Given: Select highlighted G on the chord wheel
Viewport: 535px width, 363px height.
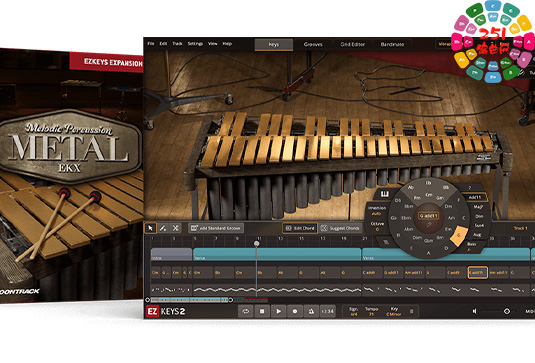Looking at the screenshot, I should click(458, 235).
